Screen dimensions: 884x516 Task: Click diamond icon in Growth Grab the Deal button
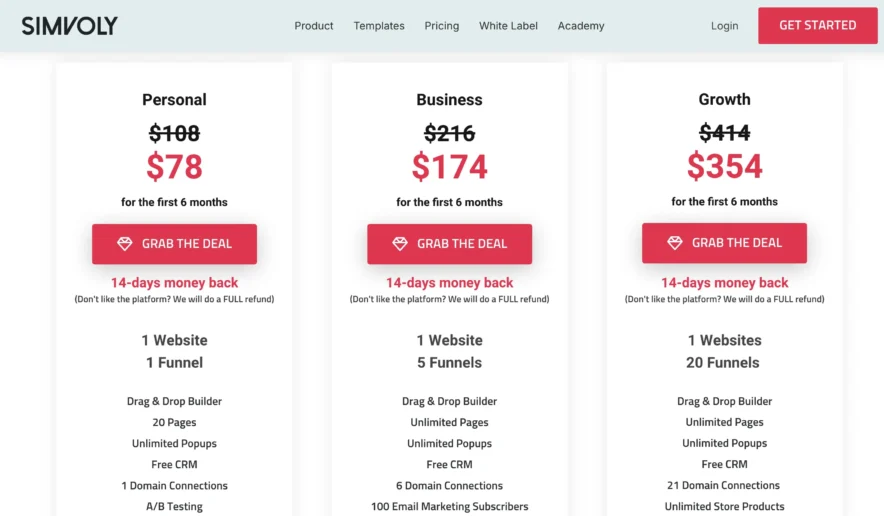click(x=675, y=242)
